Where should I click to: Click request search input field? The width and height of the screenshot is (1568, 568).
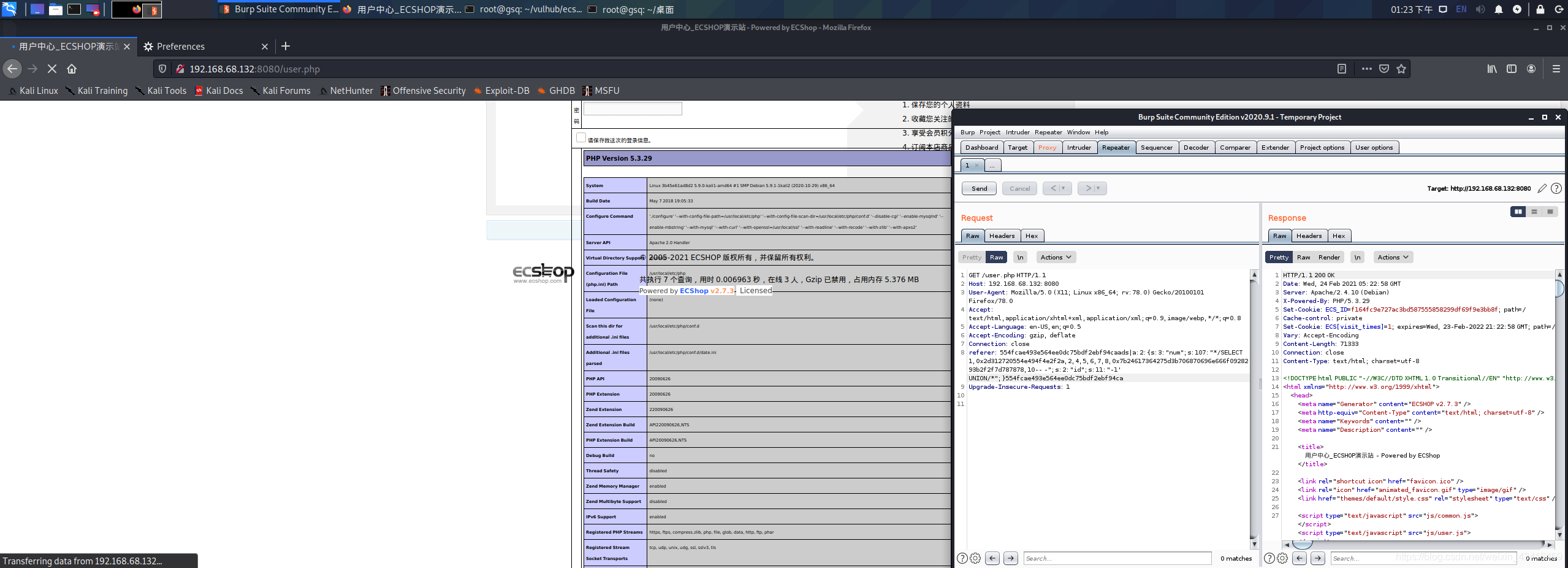[x=1117, y=558]
